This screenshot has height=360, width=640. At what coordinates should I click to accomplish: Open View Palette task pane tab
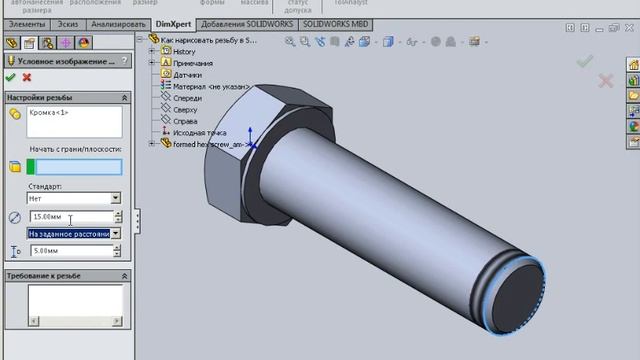[x=633, y=111]
